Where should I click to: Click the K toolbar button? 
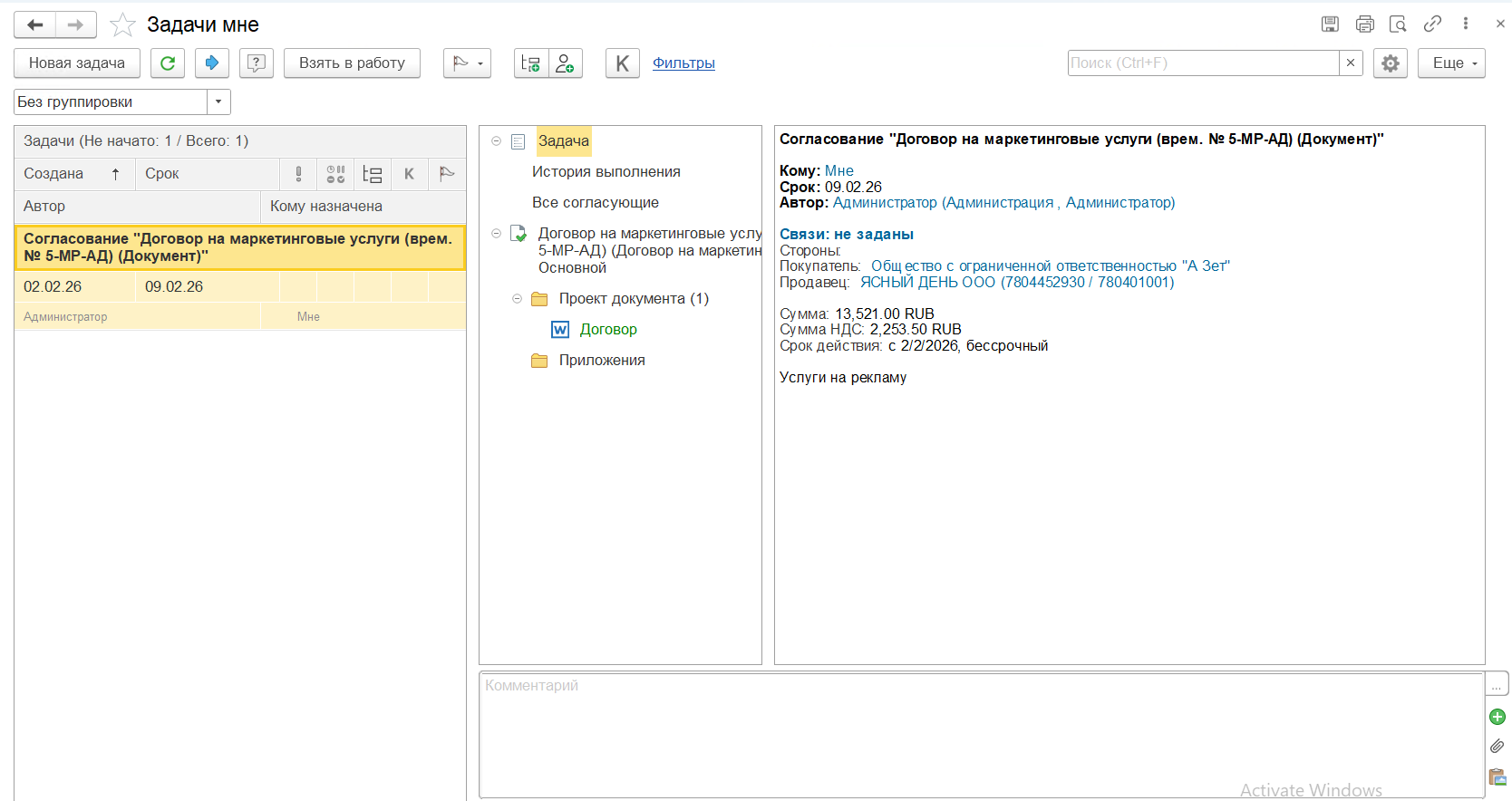pos(622,63)
